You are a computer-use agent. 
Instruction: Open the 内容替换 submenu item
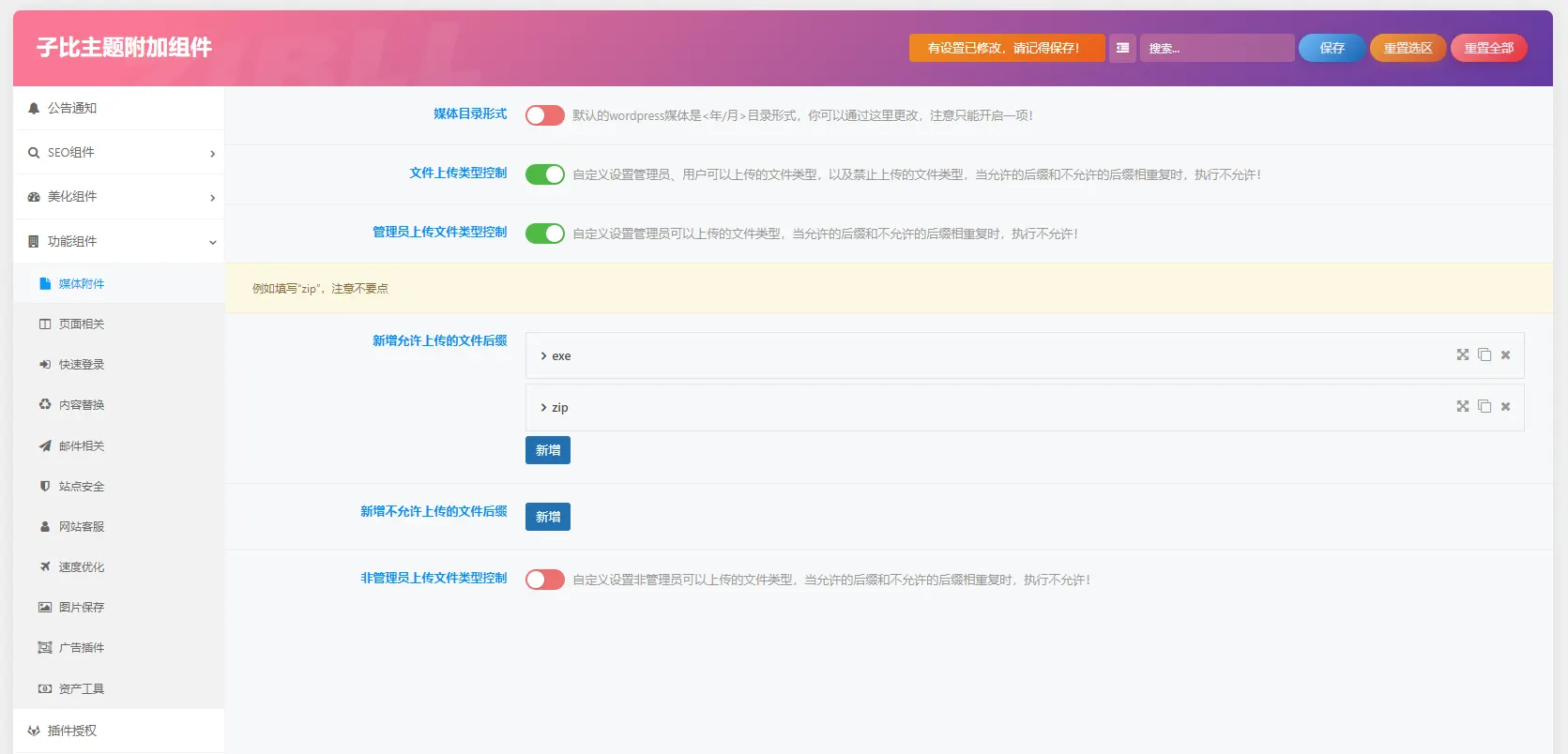[x=118, y=405]
